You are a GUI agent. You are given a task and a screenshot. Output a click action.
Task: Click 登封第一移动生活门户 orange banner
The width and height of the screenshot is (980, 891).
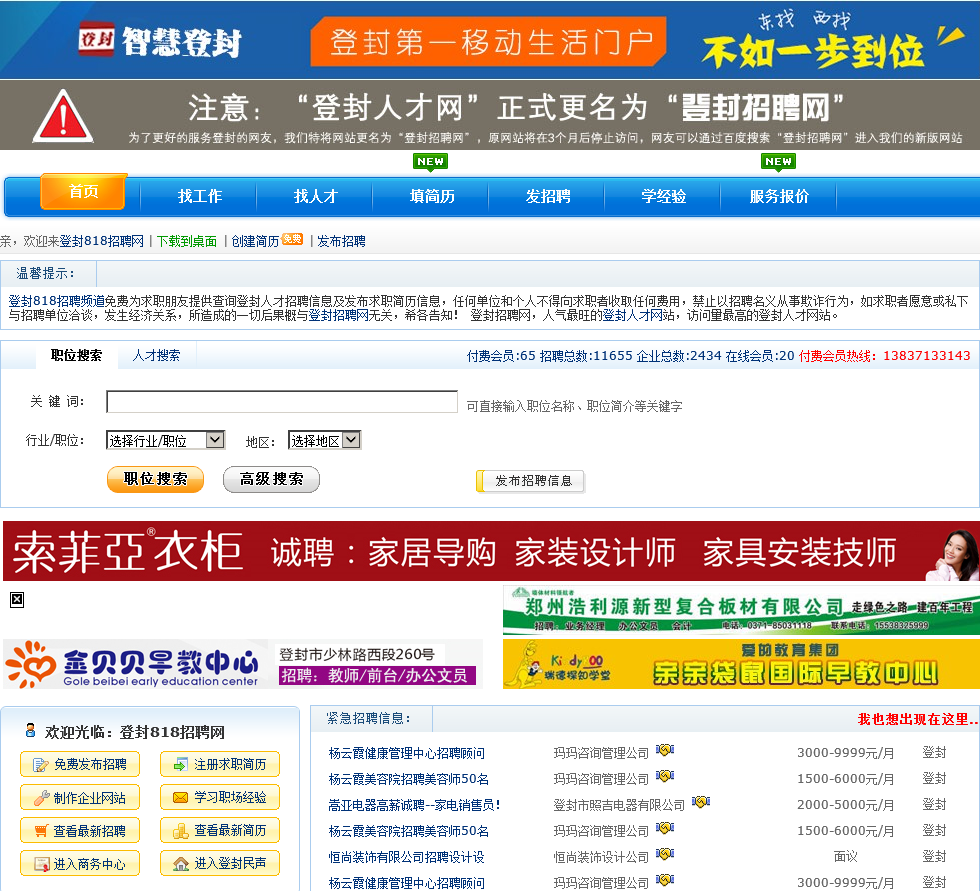489,41
